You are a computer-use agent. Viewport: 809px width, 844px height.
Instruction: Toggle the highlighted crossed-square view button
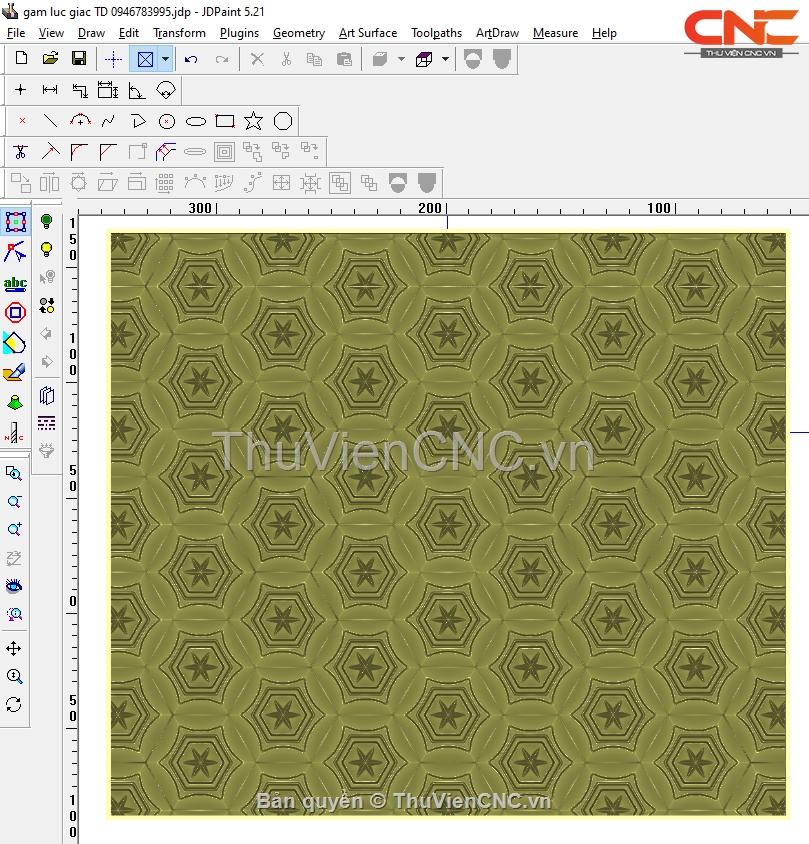click(145, 59)
